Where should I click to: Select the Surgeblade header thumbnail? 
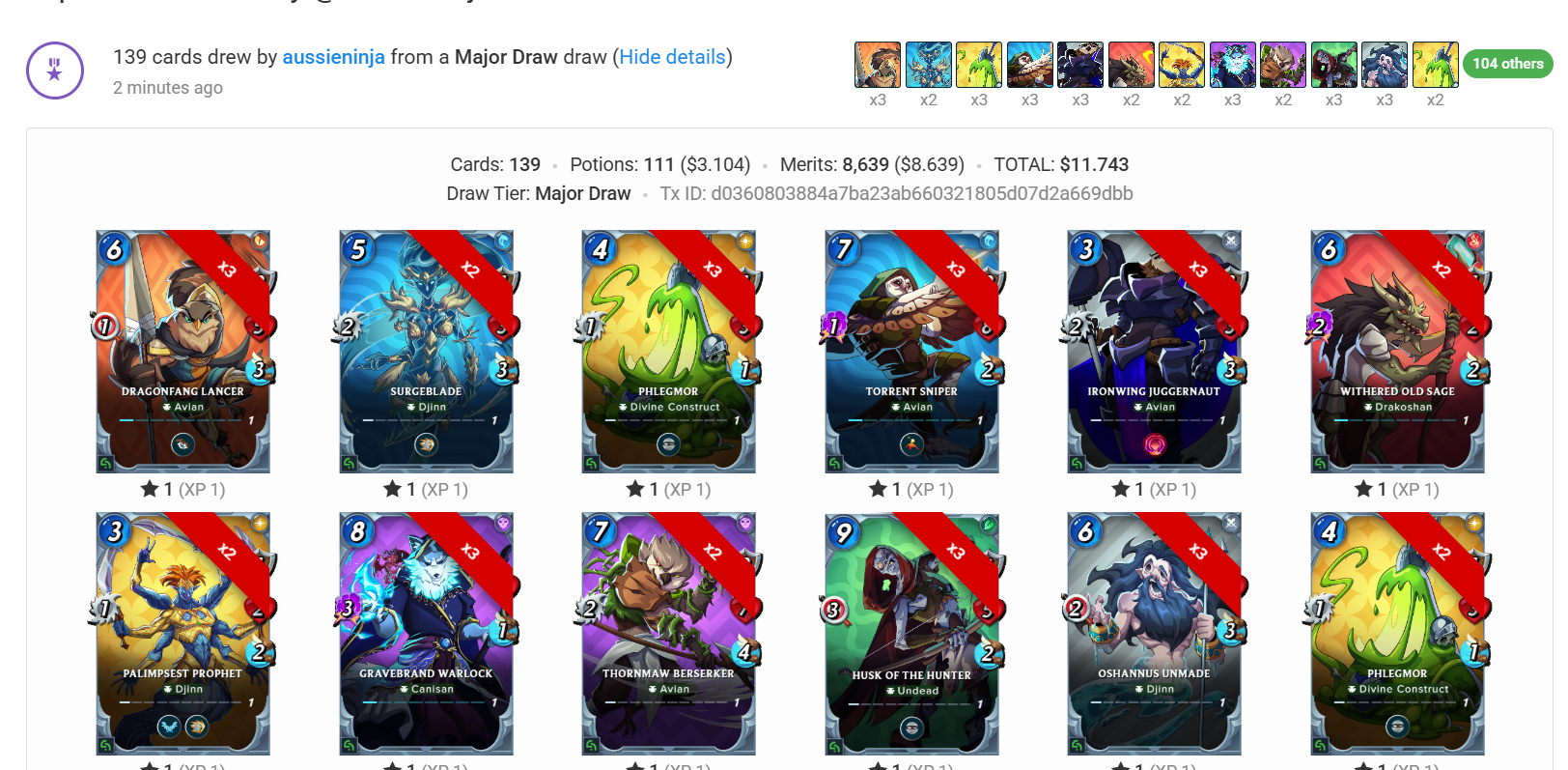(928, 65)
